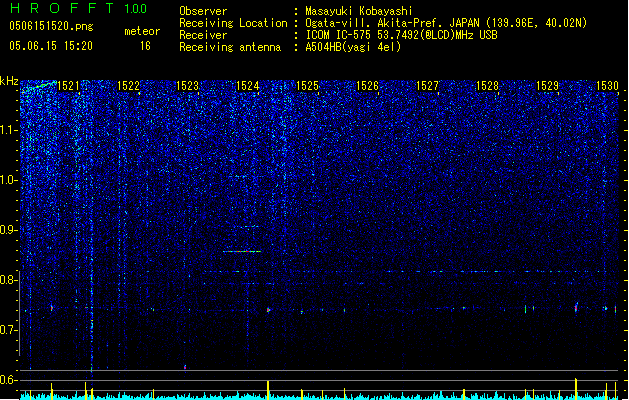Click the kHz axis unit label
Screen dimensions: 629x400
pos(9,81)
